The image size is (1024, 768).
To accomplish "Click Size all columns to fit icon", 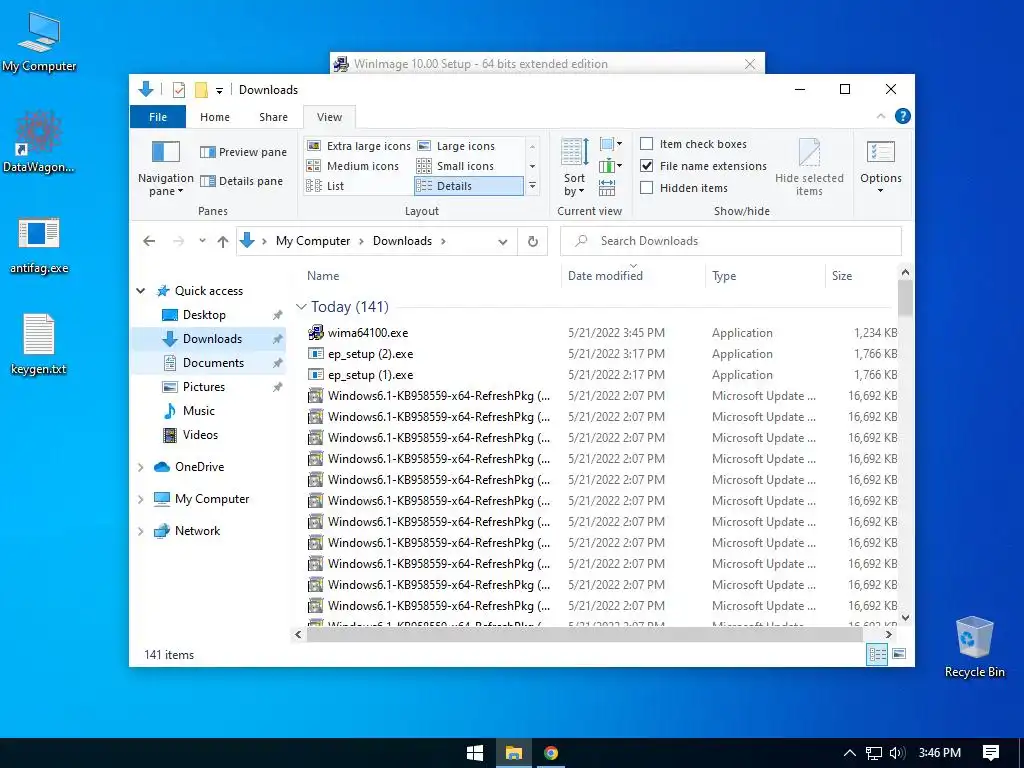I will 607,188.
